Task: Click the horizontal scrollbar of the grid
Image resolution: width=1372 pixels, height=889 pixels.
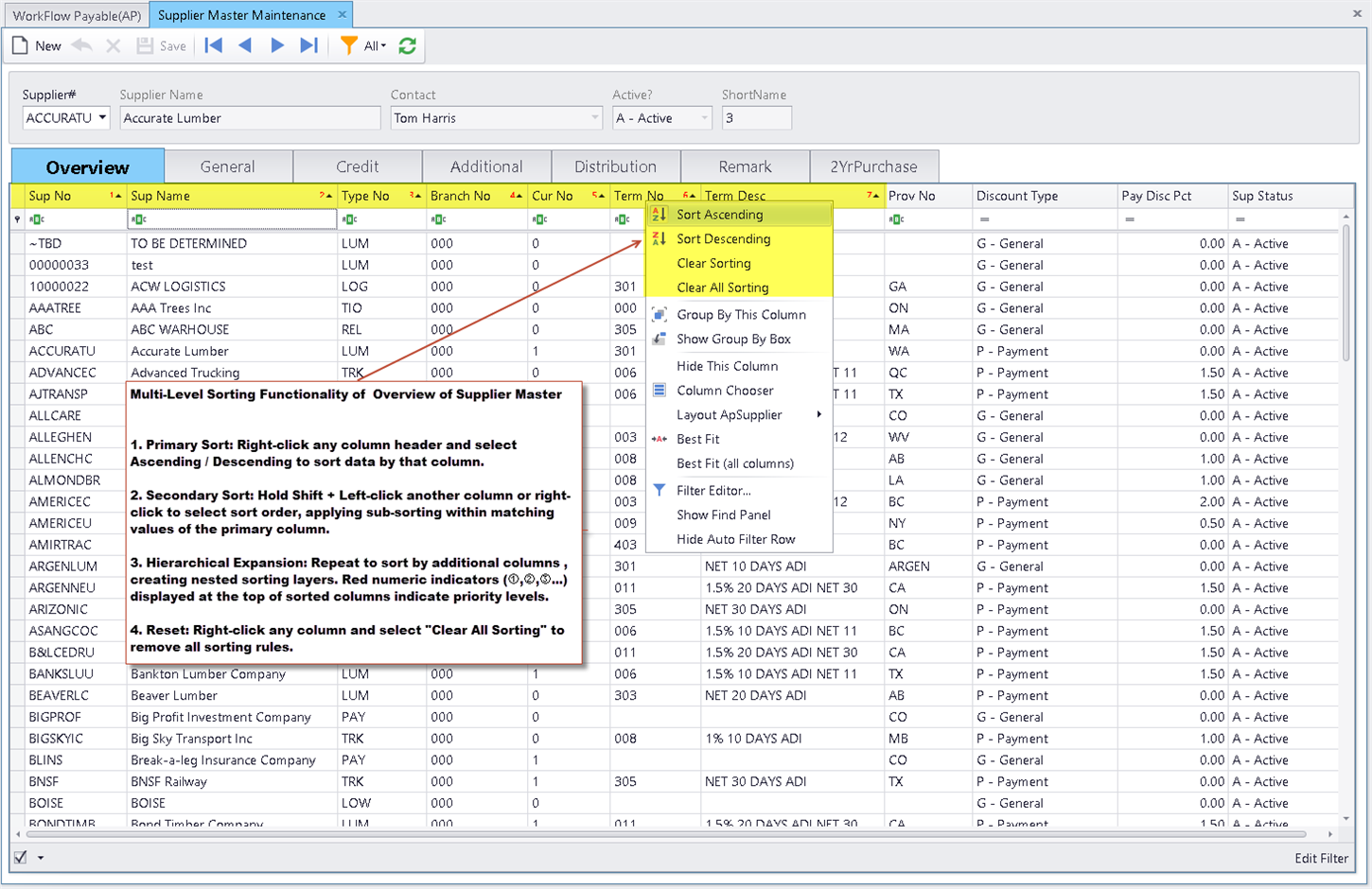Action: click(x=662, y=834)
